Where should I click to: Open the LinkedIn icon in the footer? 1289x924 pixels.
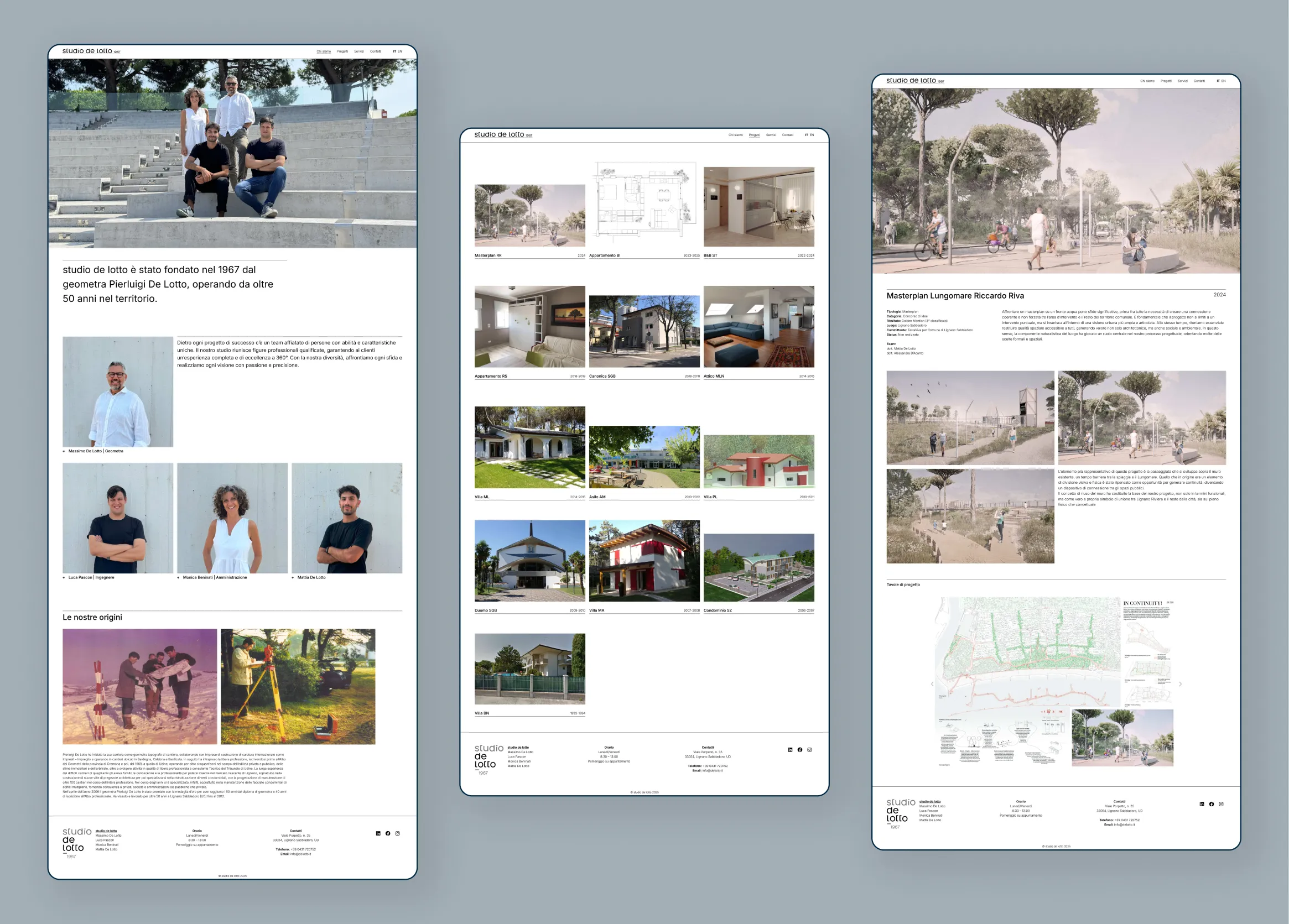(x=378, y=834)
